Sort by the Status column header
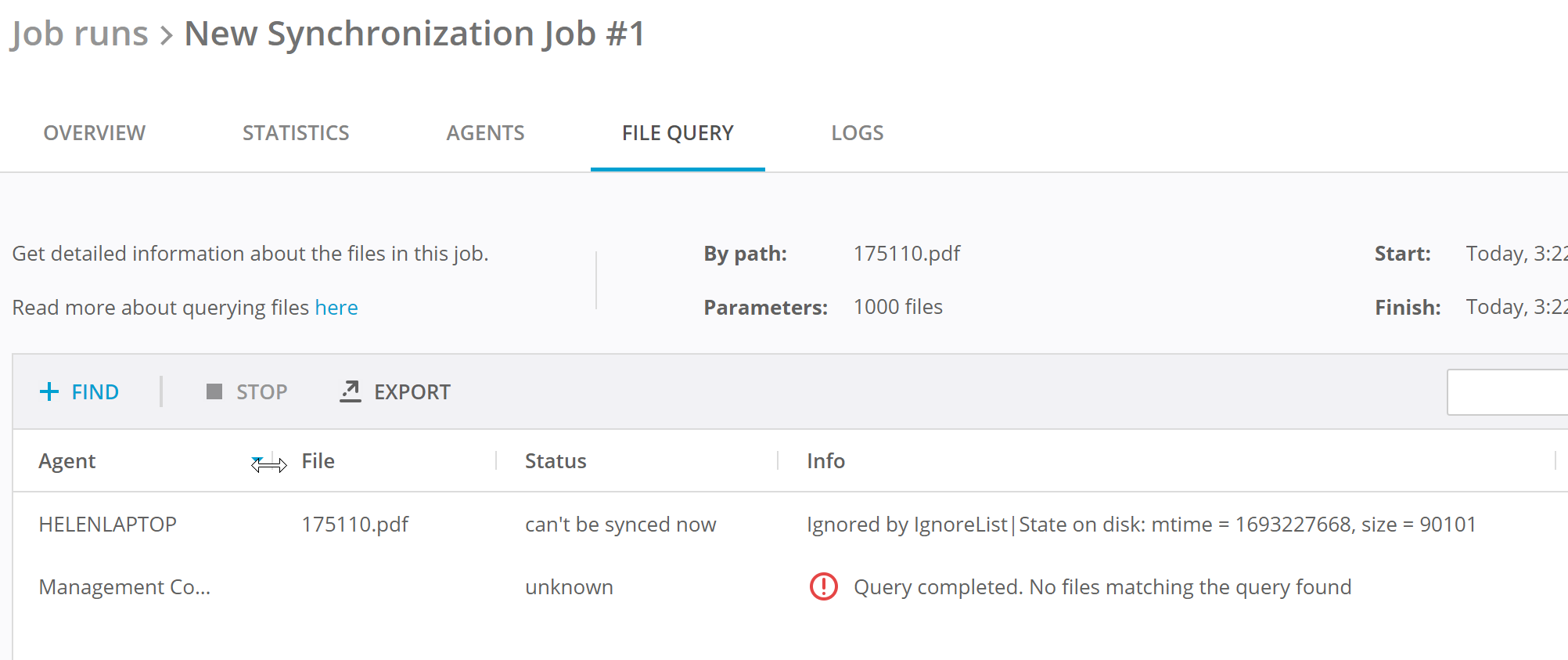This screenshot has width=1568, height=660. click(556, 461)
